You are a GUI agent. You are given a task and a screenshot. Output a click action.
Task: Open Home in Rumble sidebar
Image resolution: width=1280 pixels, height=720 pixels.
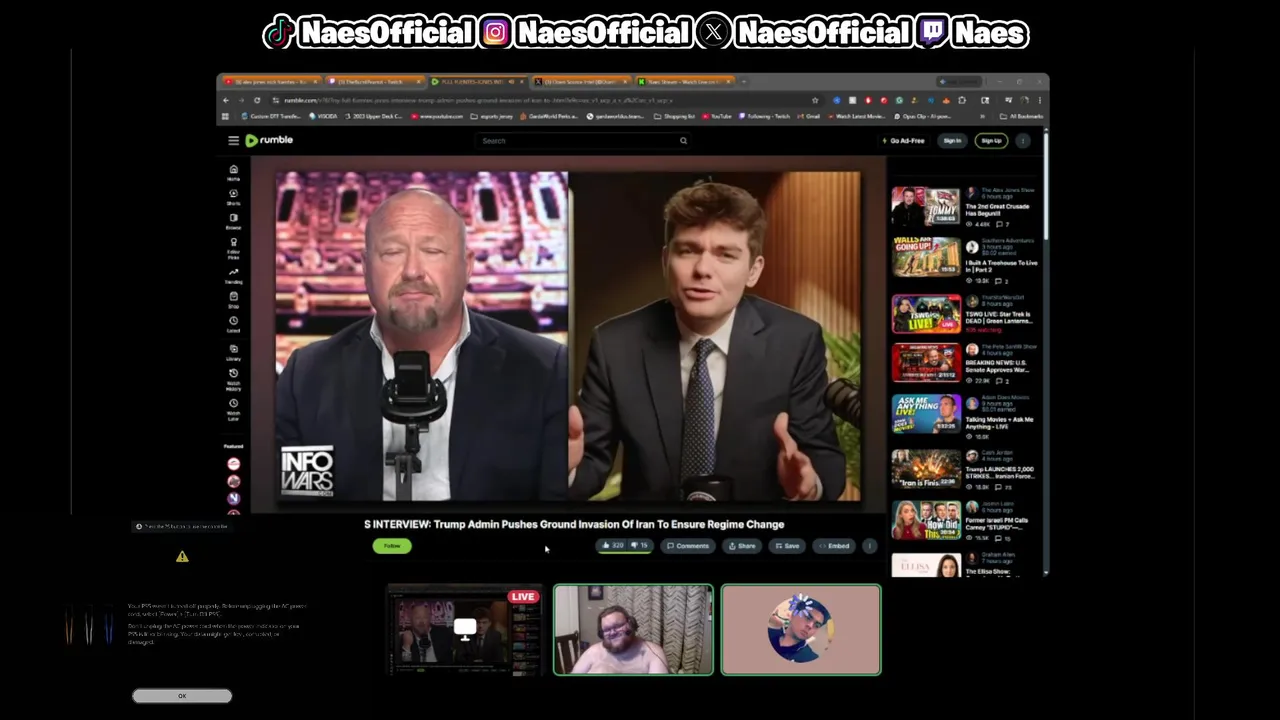233,173
